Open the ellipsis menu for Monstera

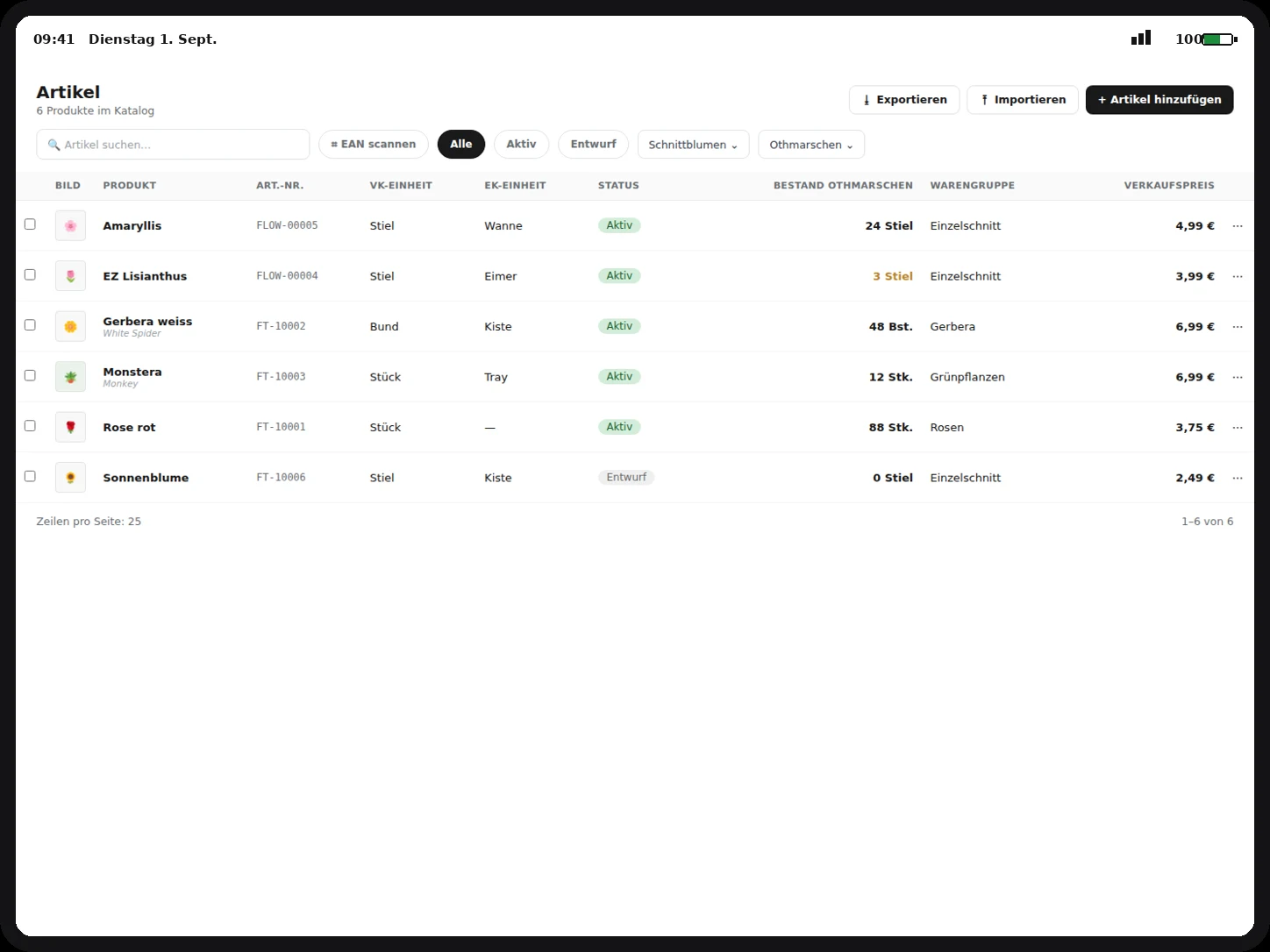(x=1238, y=377)
